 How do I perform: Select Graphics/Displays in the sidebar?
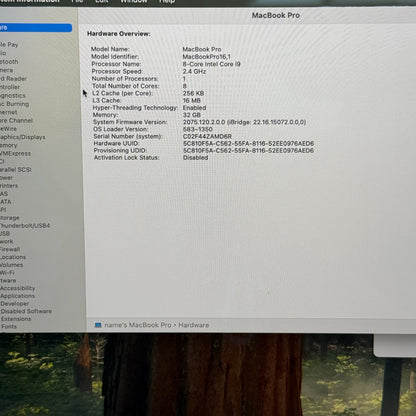tap(22, 137)
